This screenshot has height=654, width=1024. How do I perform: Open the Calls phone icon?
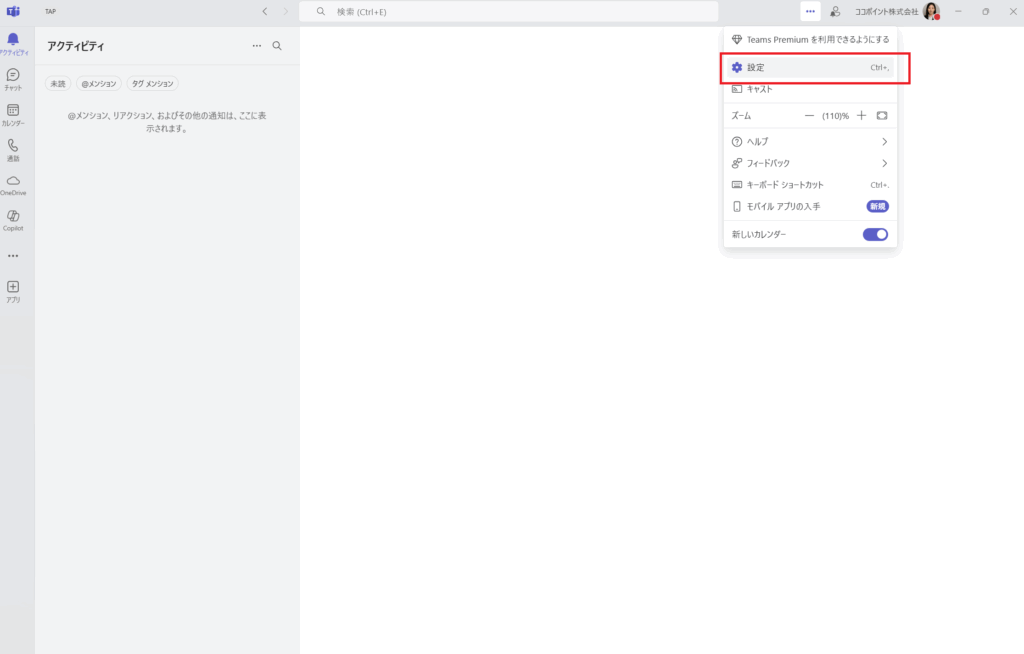point(13,146)
